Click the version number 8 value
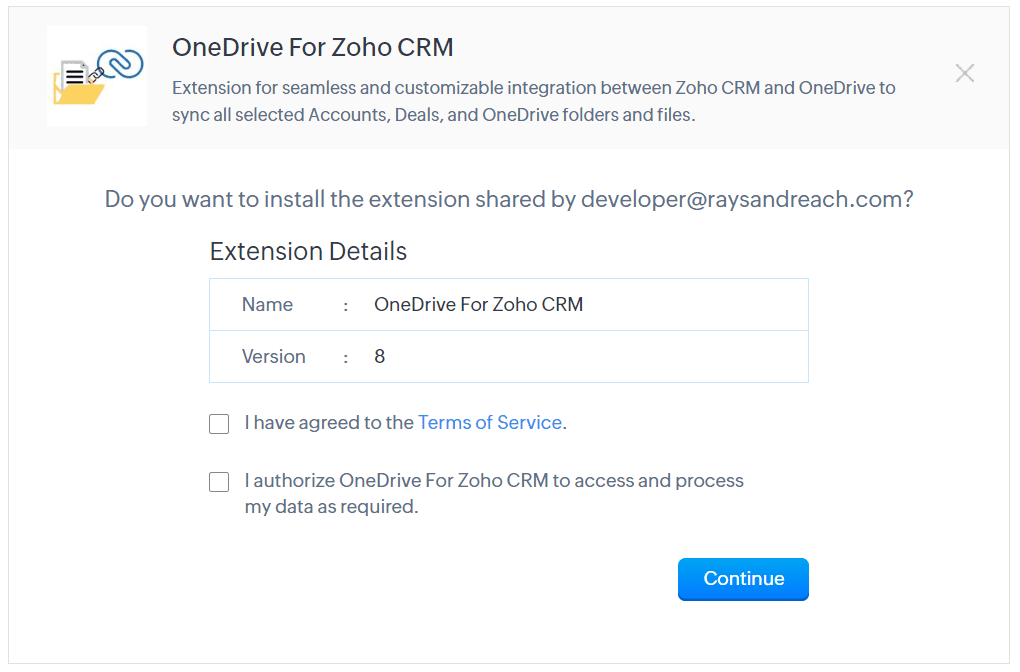 click(x=380, y=356)
